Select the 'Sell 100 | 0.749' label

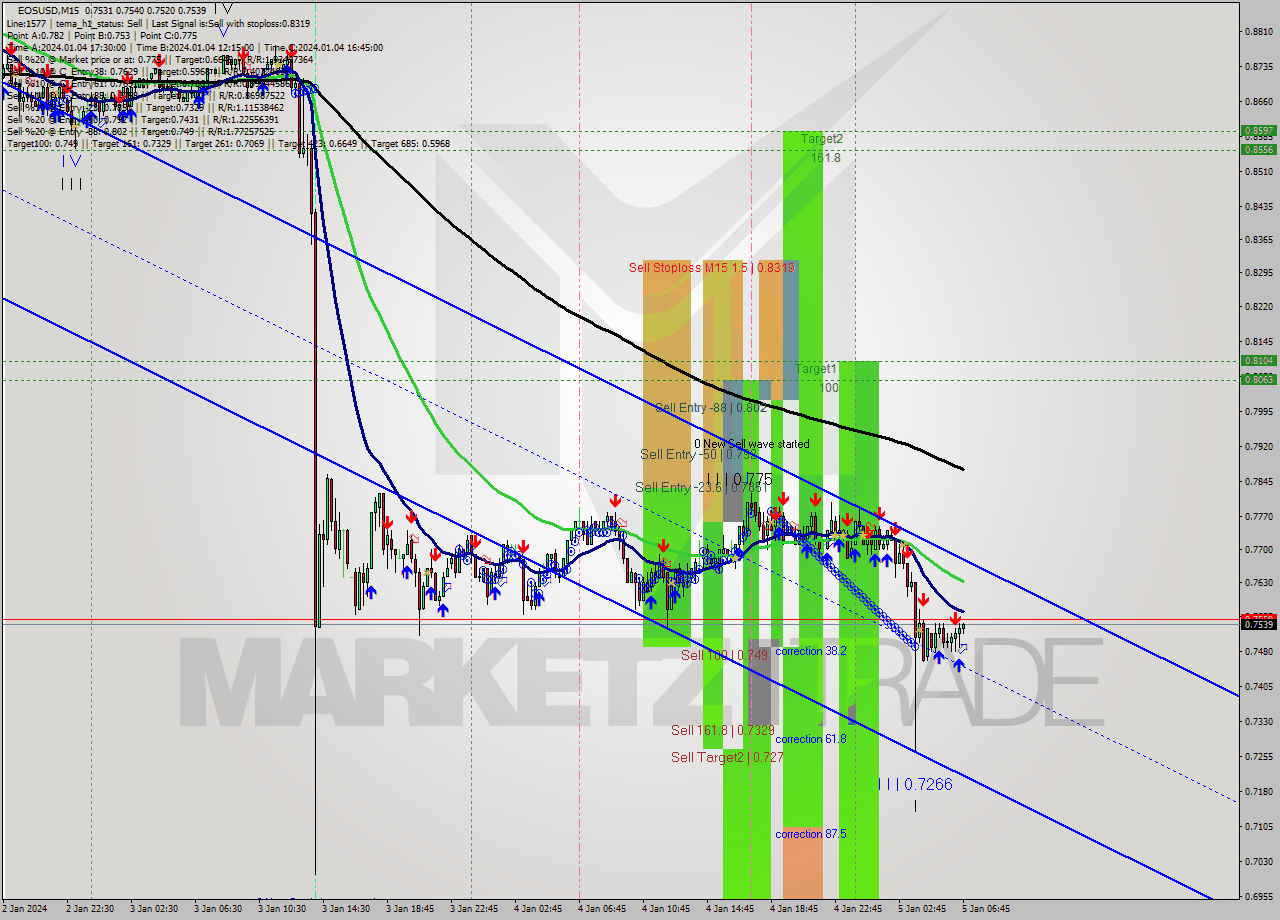tap(724, 655)
